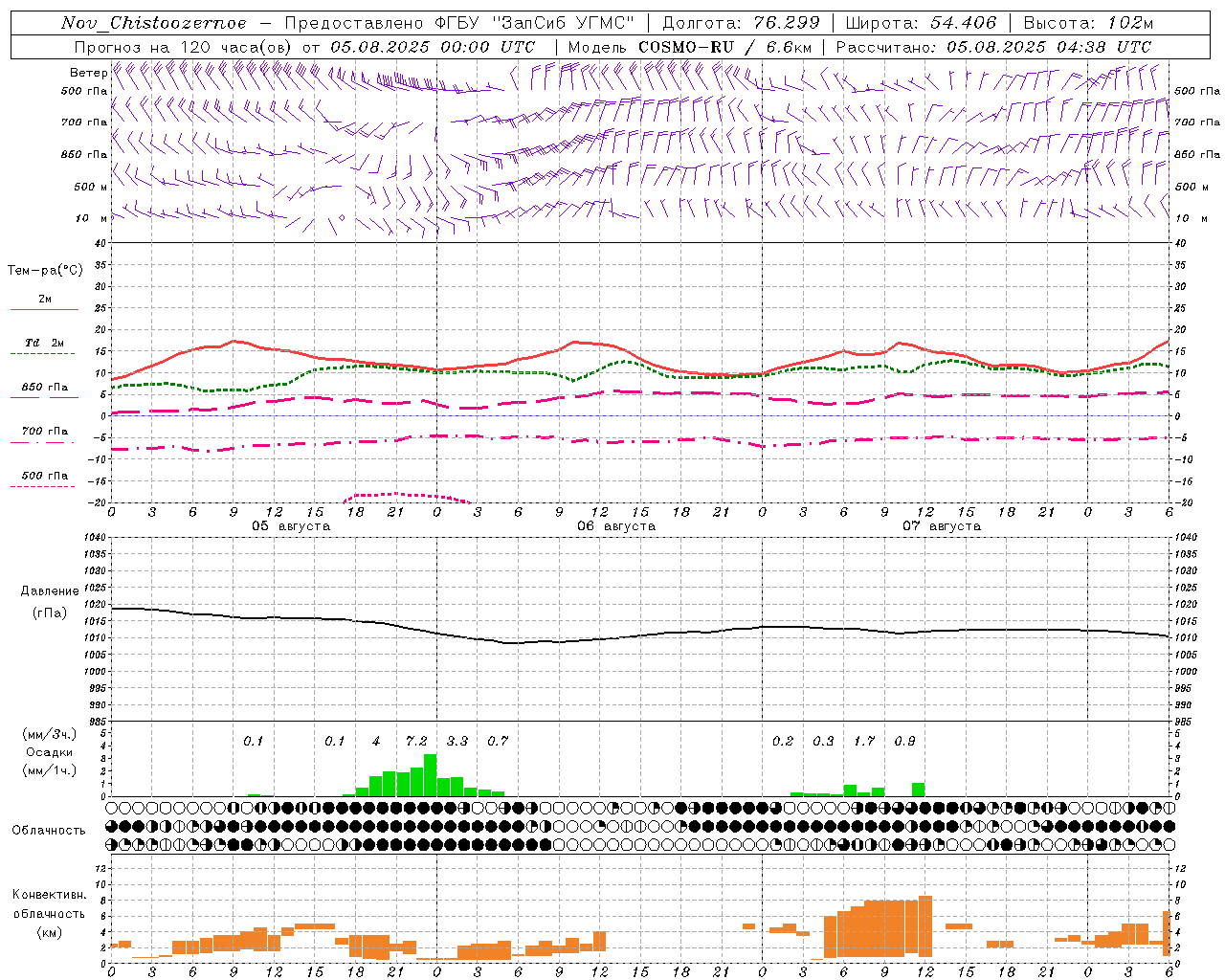Click the 06 августа date label

tap(616, 526)
